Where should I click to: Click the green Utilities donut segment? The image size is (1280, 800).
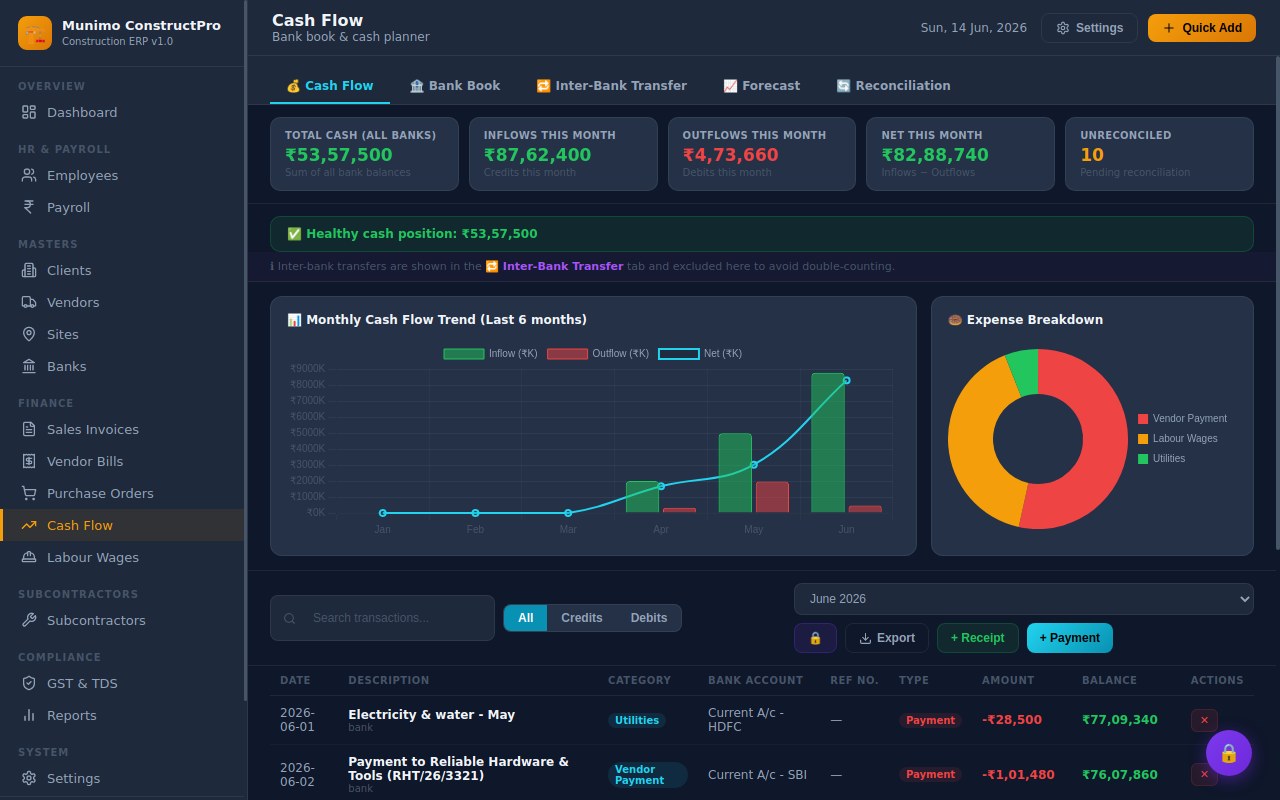pyautogui.click(x=1024, y=371)
